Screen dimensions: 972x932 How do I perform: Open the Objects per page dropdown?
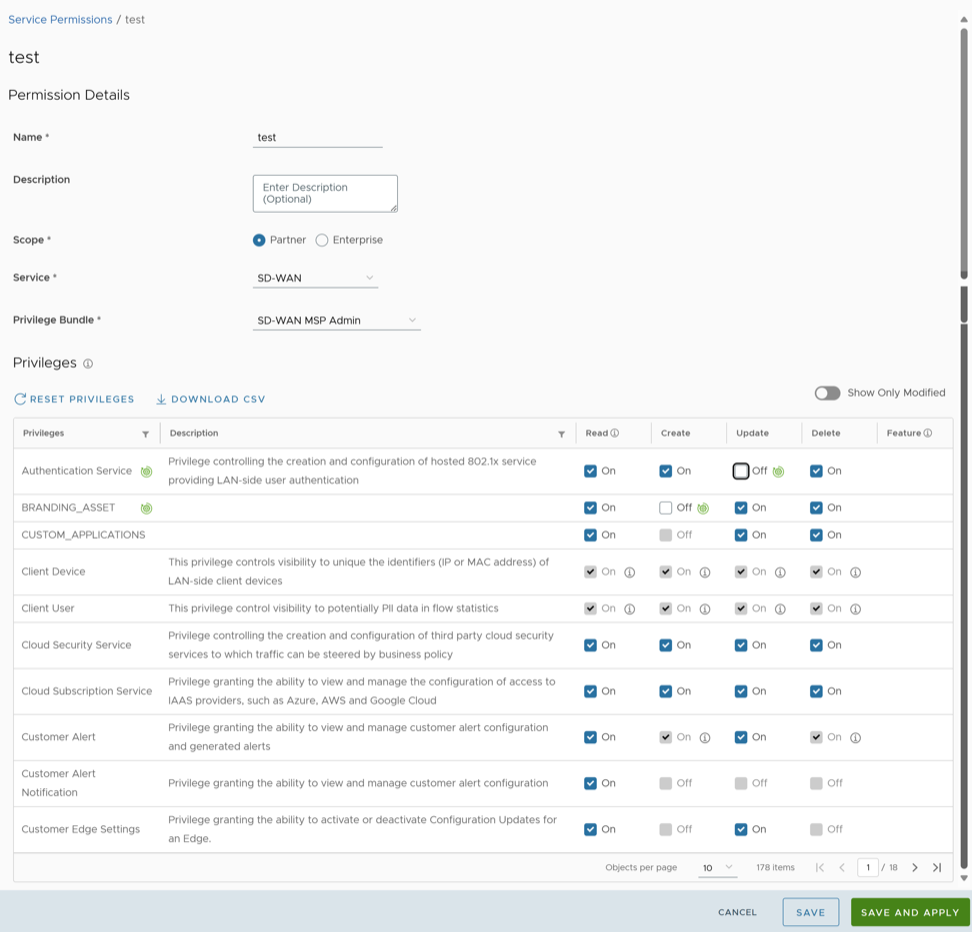717,867
